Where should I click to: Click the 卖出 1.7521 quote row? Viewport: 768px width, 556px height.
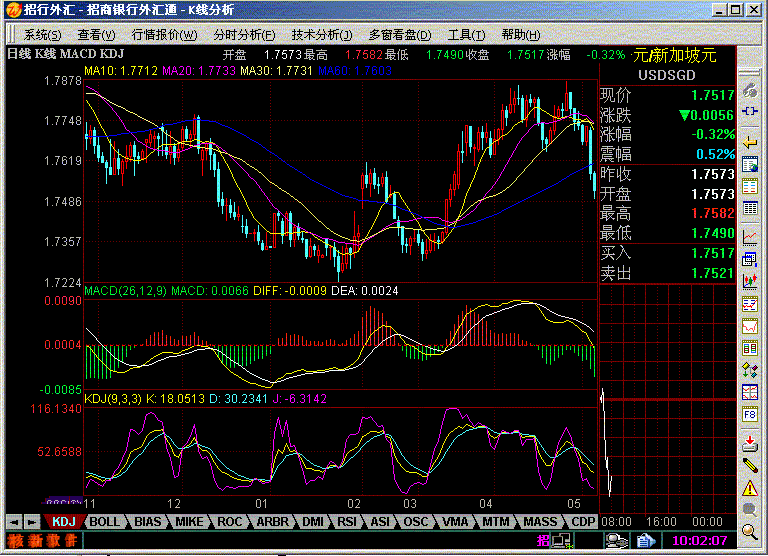667,273
